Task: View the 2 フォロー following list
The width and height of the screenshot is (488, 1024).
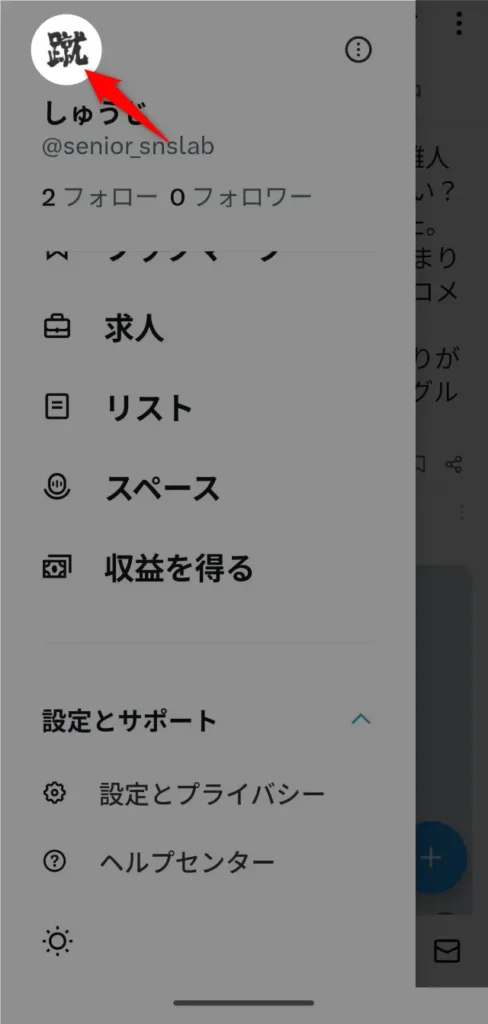Action: tap(99, 197)
